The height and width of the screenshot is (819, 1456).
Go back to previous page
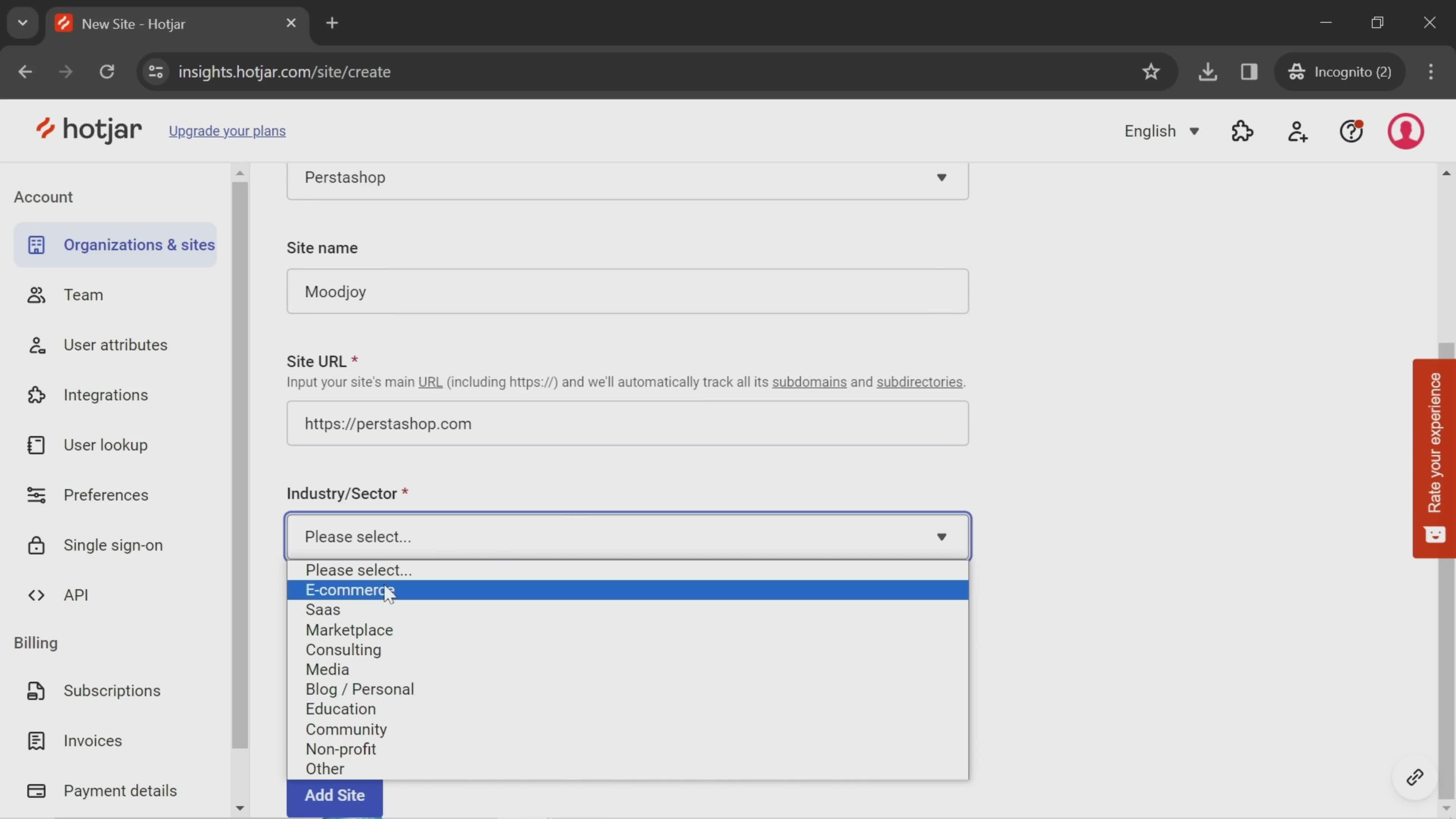[25, 72]
